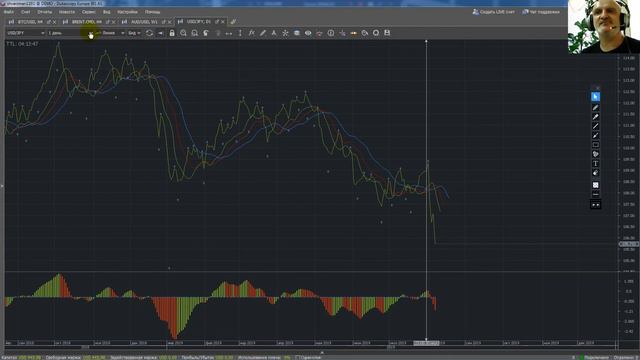
Task: Toggle the chart lock icon
Action: (172, 33)
